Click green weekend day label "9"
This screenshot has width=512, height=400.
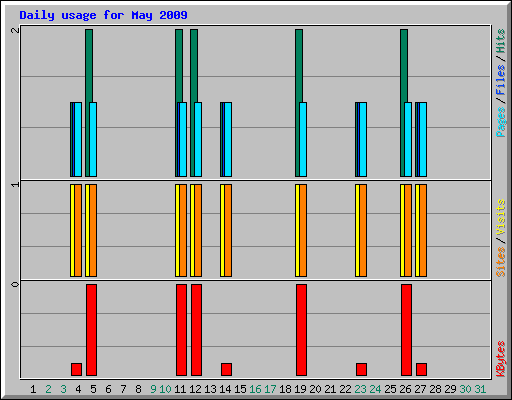pos(153,389)
